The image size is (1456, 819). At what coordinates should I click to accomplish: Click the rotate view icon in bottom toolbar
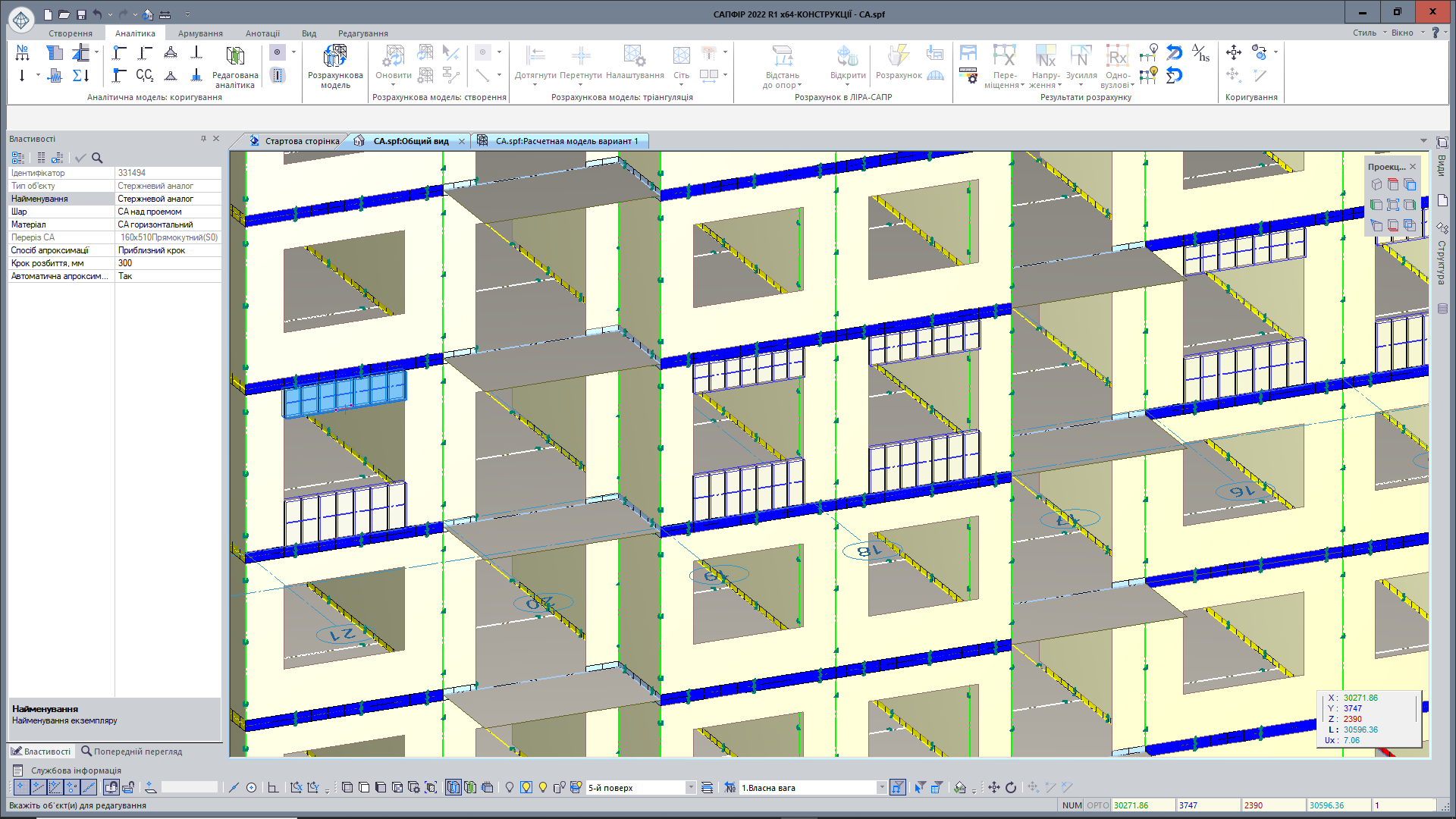[1011, 787]
